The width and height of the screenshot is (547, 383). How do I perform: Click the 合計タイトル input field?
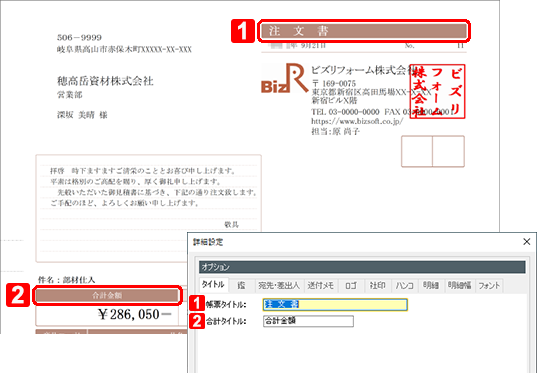click(x=308, y=321)
